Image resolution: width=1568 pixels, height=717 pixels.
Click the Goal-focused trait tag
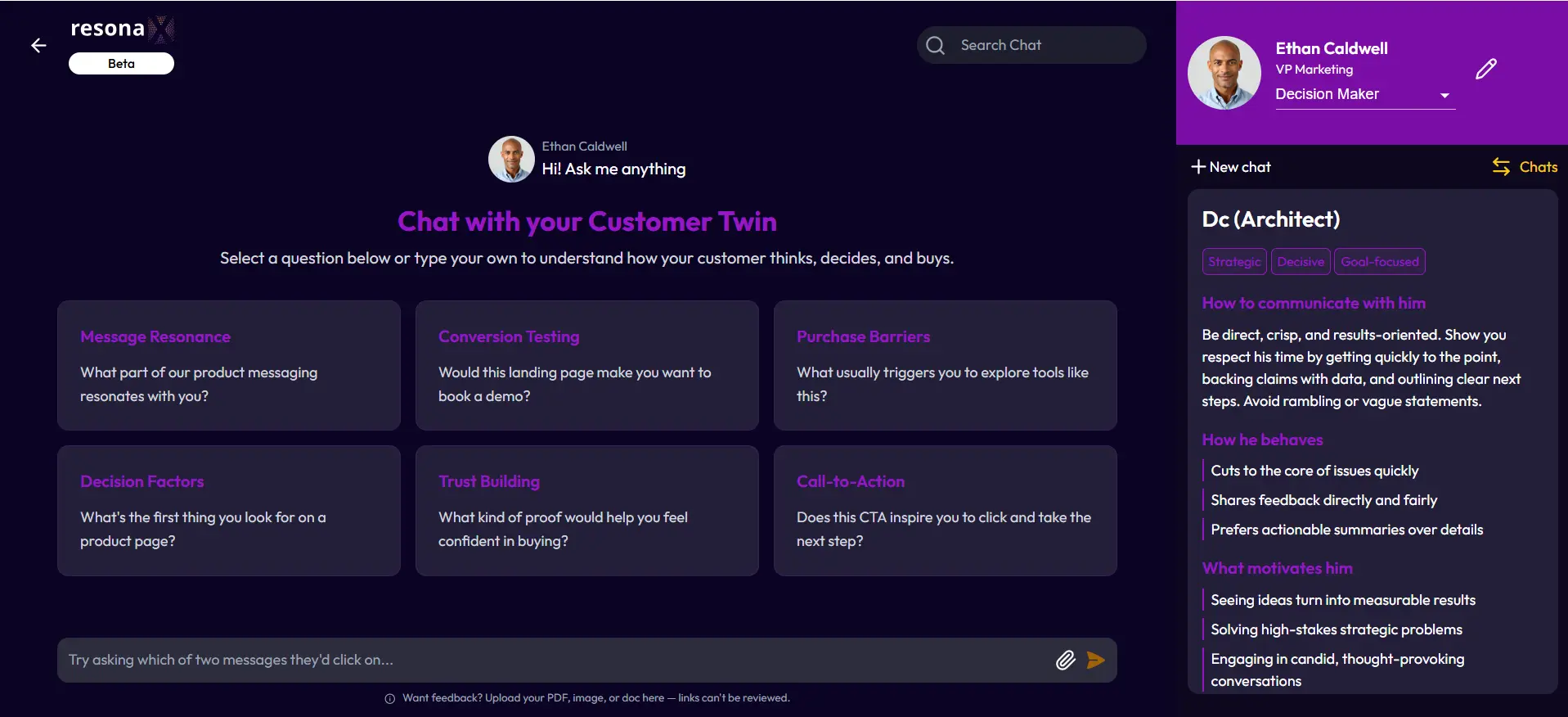coord(1380,262)
